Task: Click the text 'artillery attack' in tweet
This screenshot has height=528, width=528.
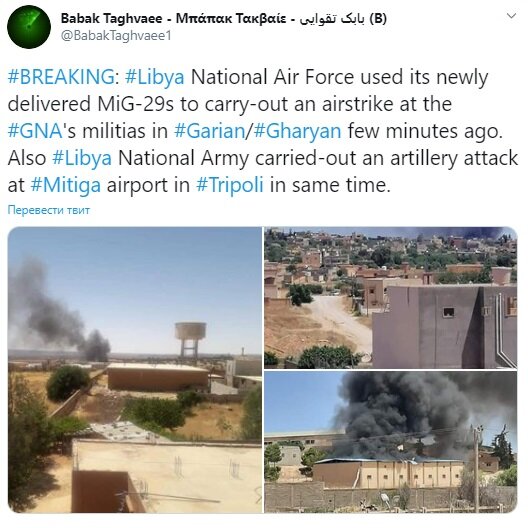Action: click(454, 158)
